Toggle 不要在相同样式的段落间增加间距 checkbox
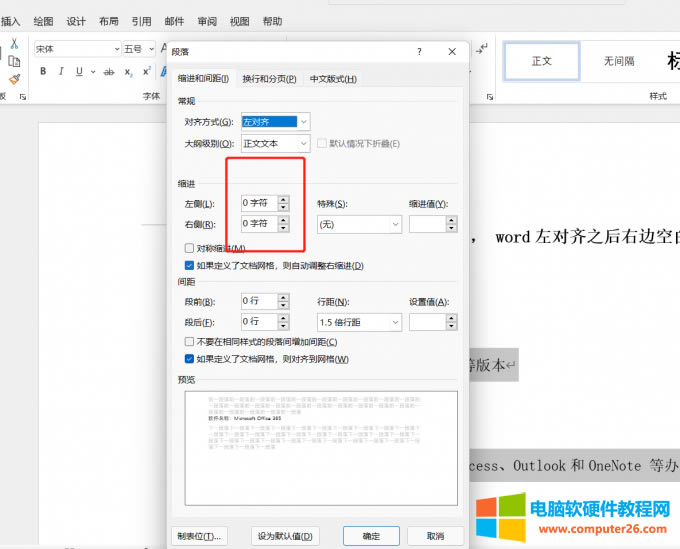 click(190, 342)
